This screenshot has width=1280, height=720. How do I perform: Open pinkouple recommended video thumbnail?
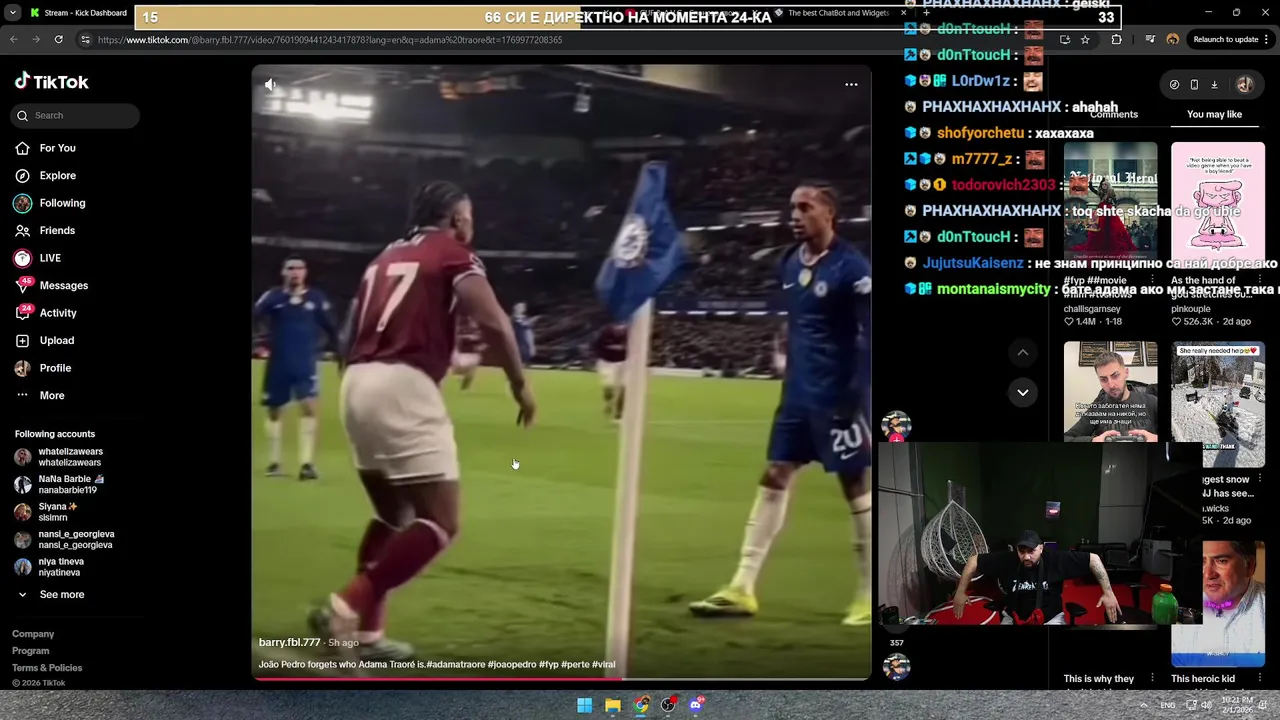click(1217, 205)
